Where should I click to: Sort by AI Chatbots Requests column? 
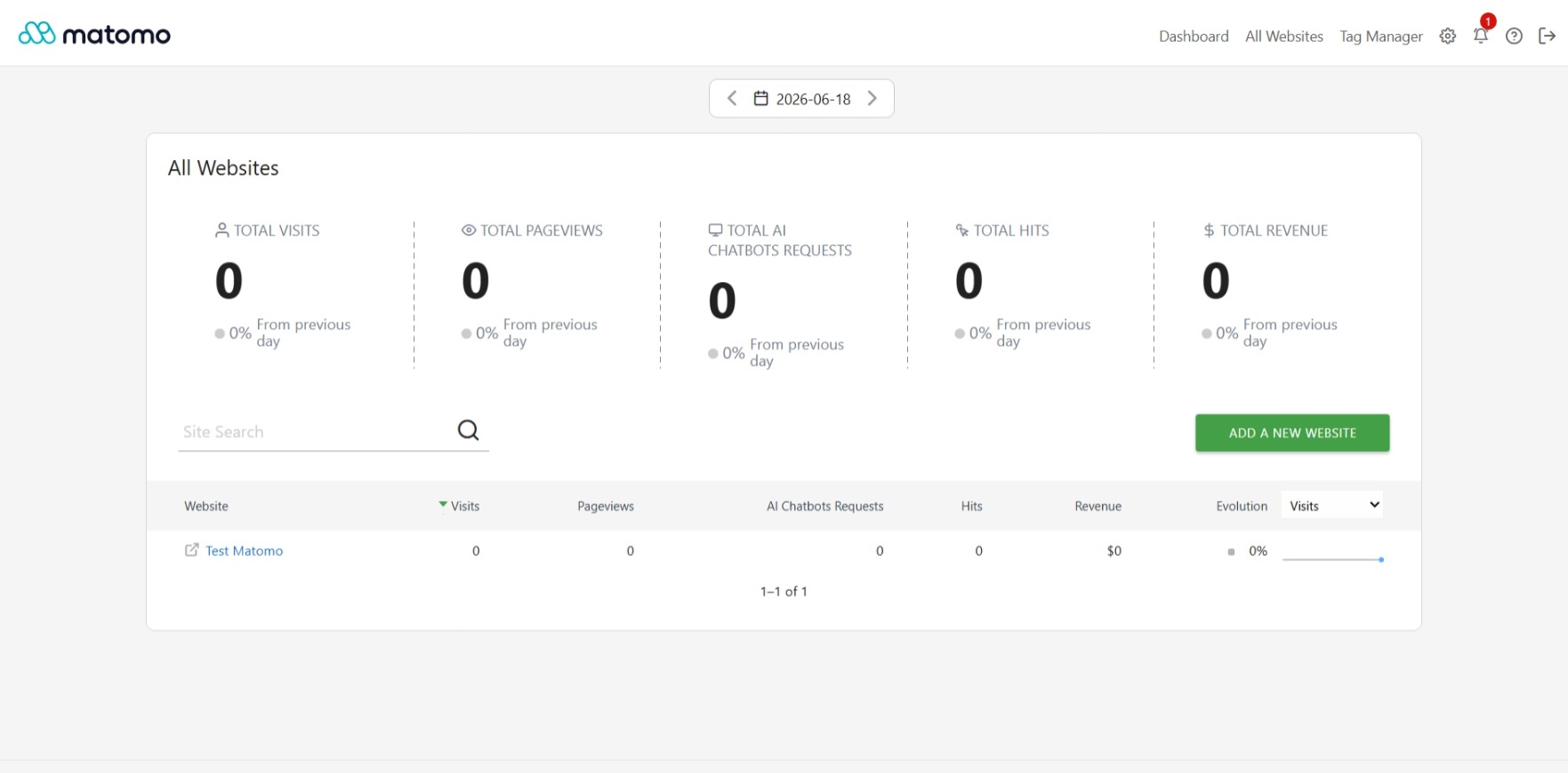[825, 506]
